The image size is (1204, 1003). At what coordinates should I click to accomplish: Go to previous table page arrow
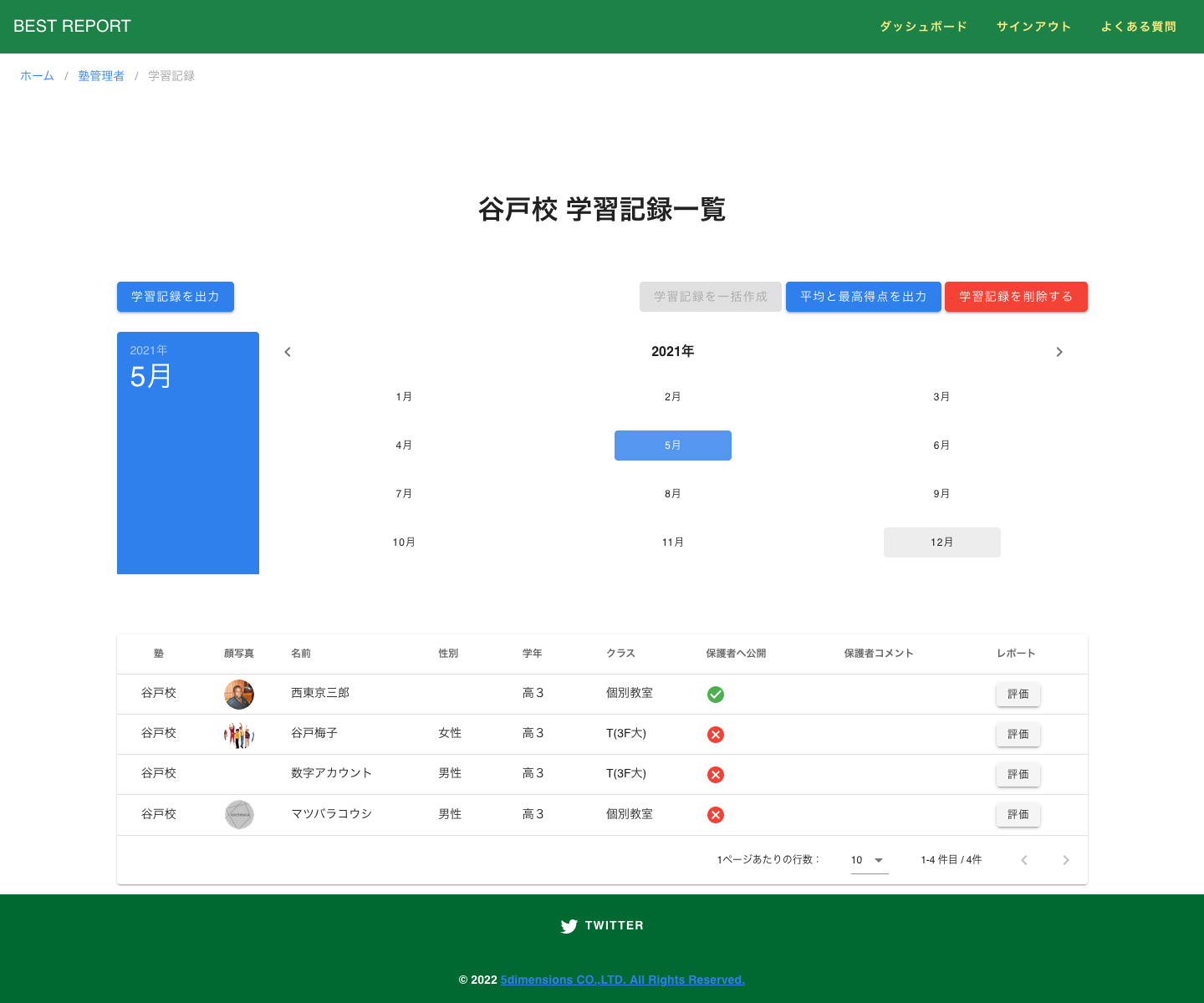1024,860
